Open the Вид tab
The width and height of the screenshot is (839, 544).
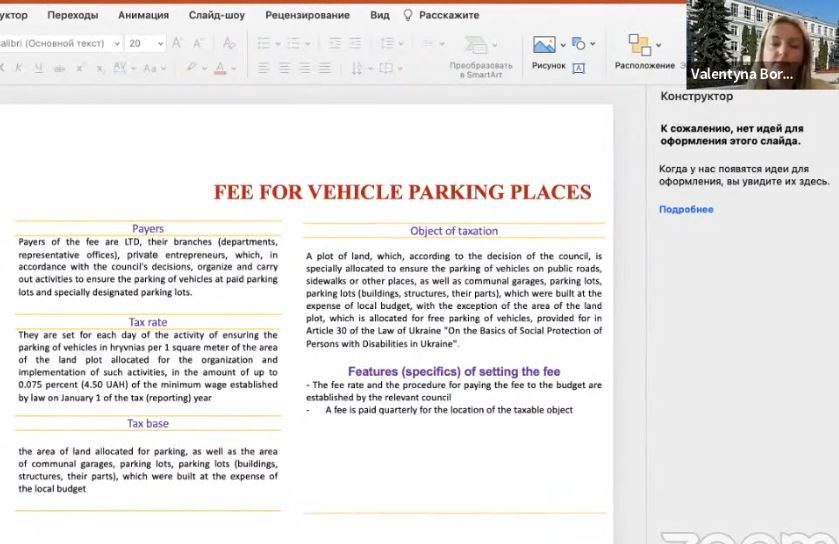pyautogui.click(x=380, y=15)
